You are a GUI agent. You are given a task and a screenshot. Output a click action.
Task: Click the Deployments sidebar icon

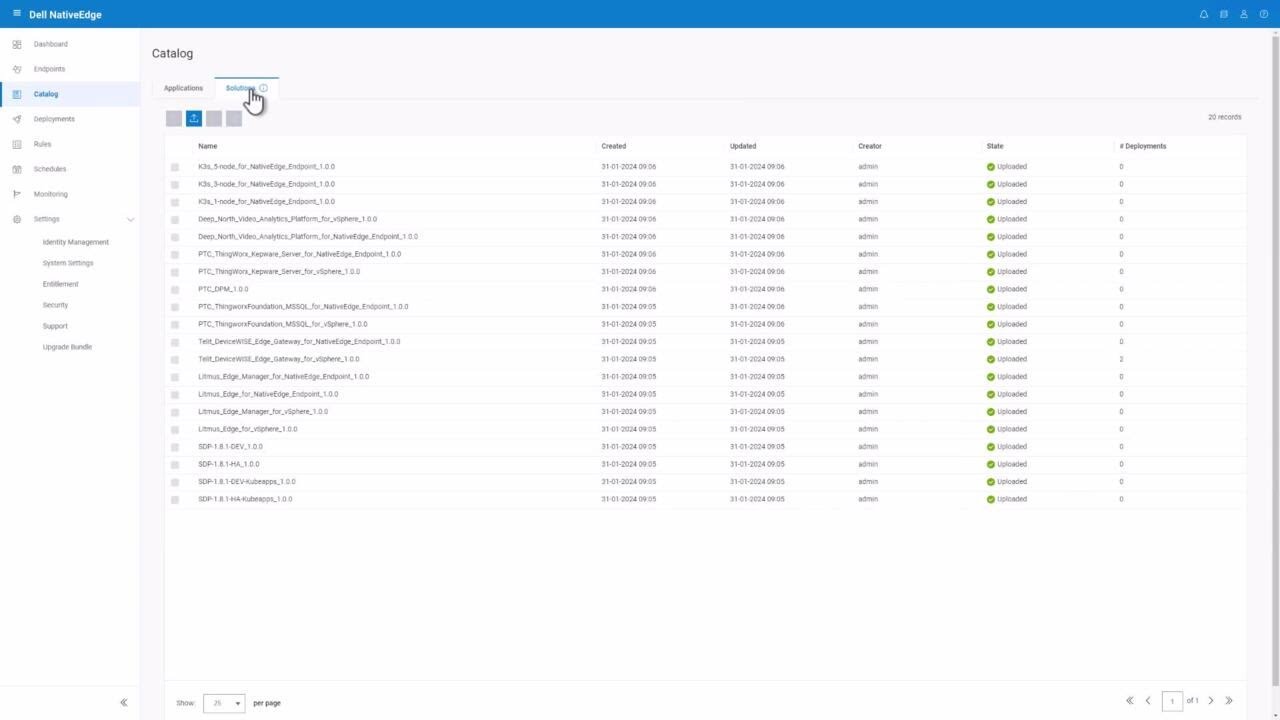17,119
